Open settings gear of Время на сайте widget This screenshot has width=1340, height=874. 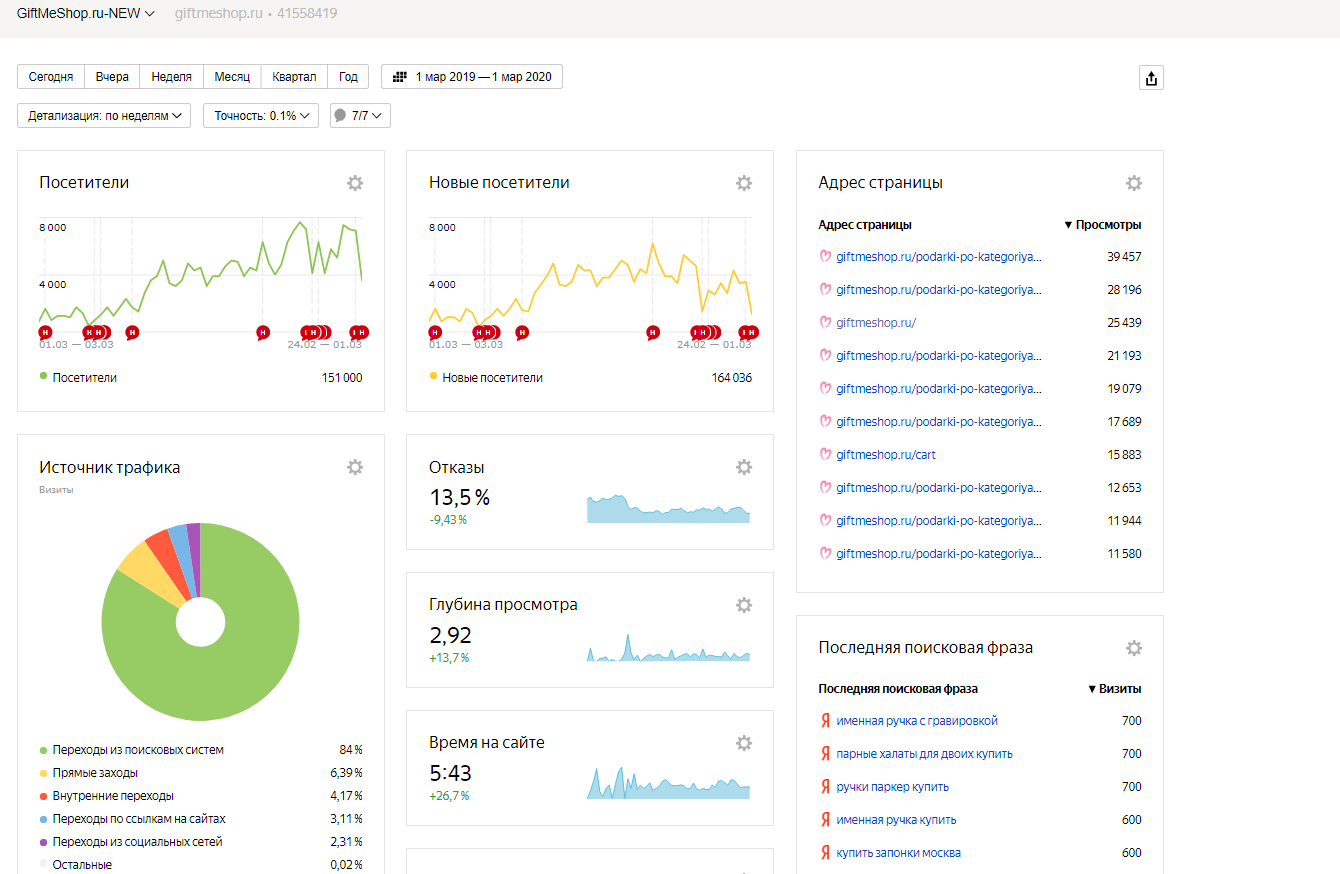(744, 743)
